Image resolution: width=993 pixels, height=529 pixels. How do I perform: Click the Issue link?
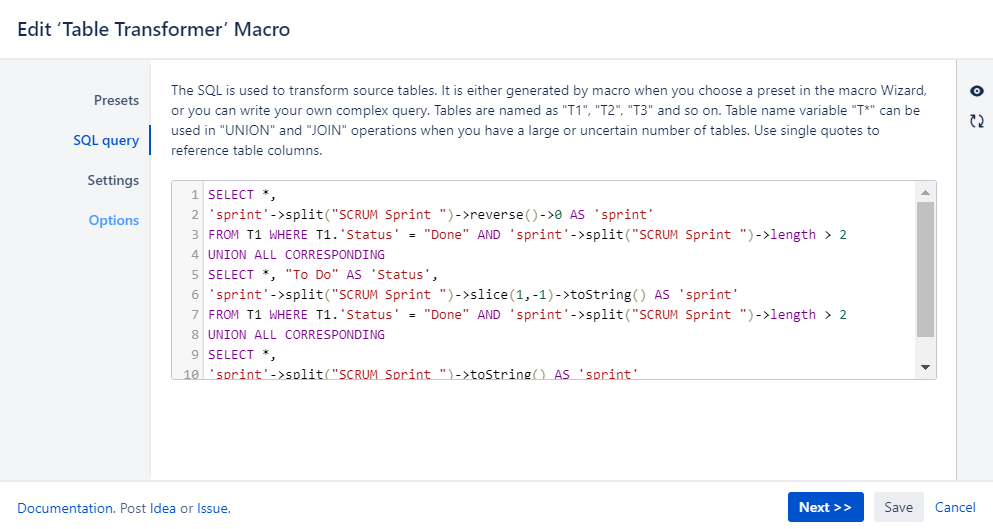(x=212, y=508)
